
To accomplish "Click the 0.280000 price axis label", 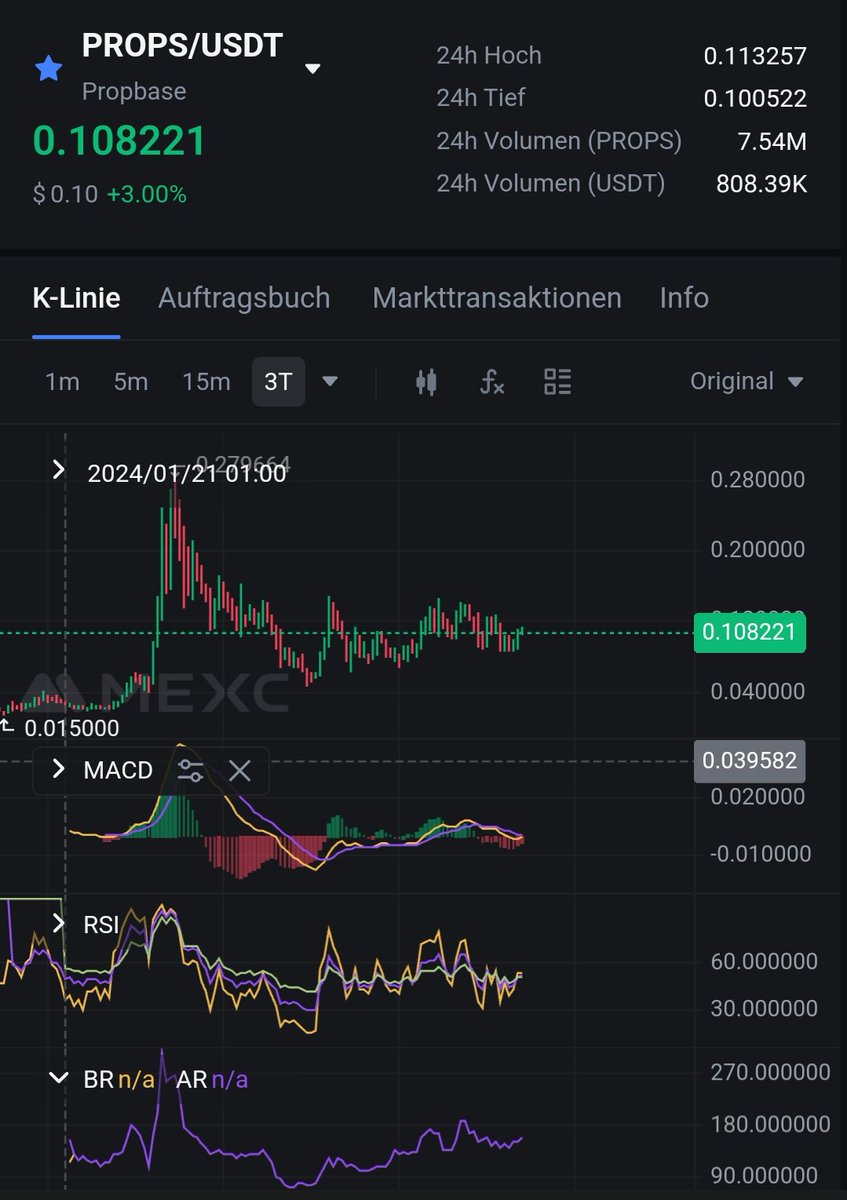I will (x=757, y=480).
